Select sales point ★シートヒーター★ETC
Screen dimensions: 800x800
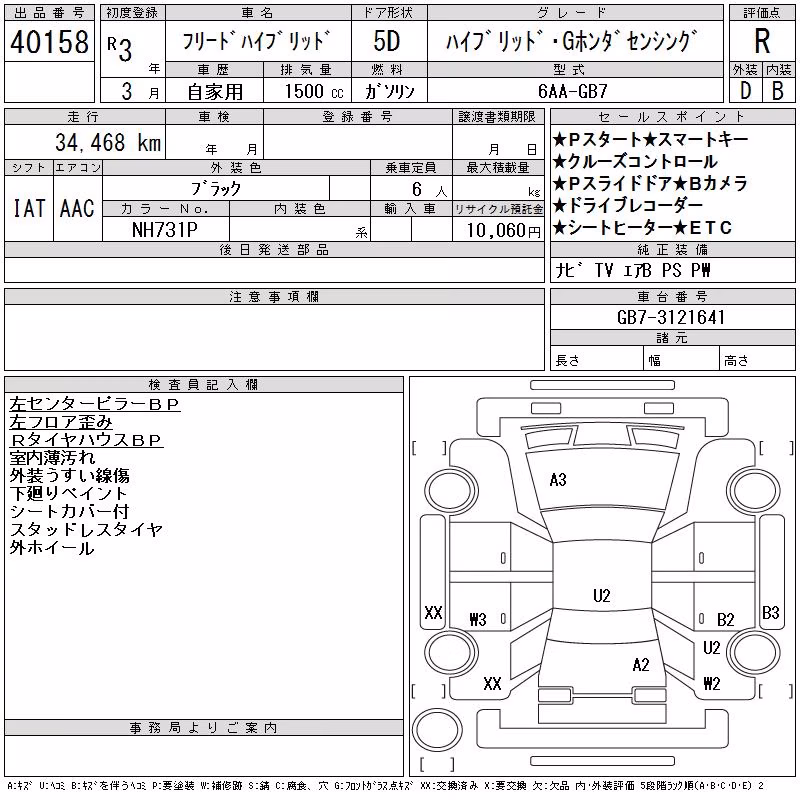(x=642, y=228)
